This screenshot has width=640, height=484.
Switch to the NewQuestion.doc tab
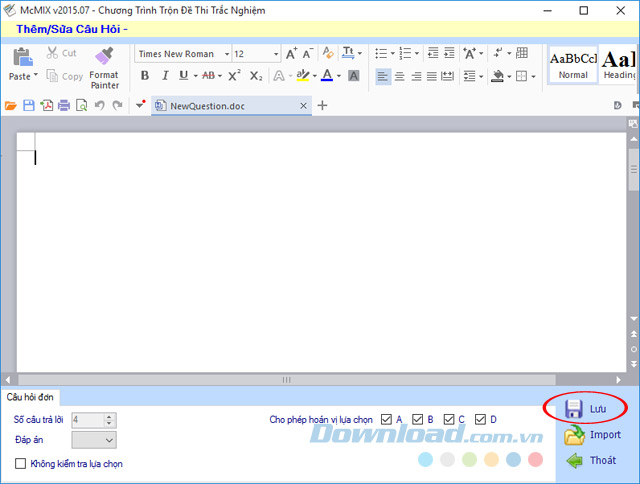[x=207, y=105]
